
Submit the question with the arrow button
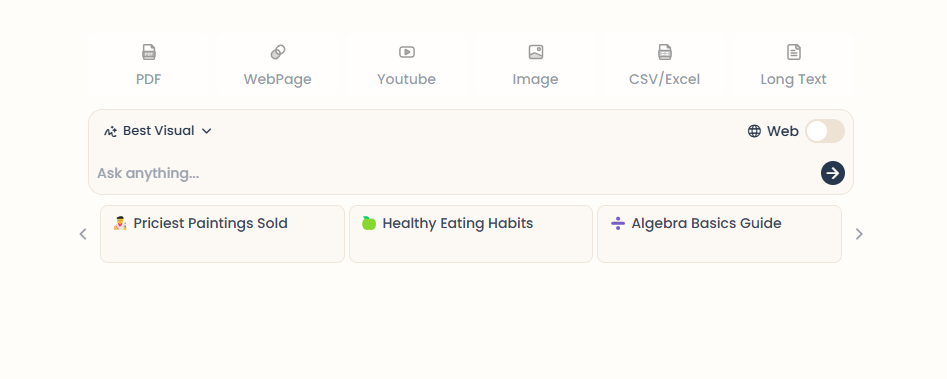click(832, 173)
